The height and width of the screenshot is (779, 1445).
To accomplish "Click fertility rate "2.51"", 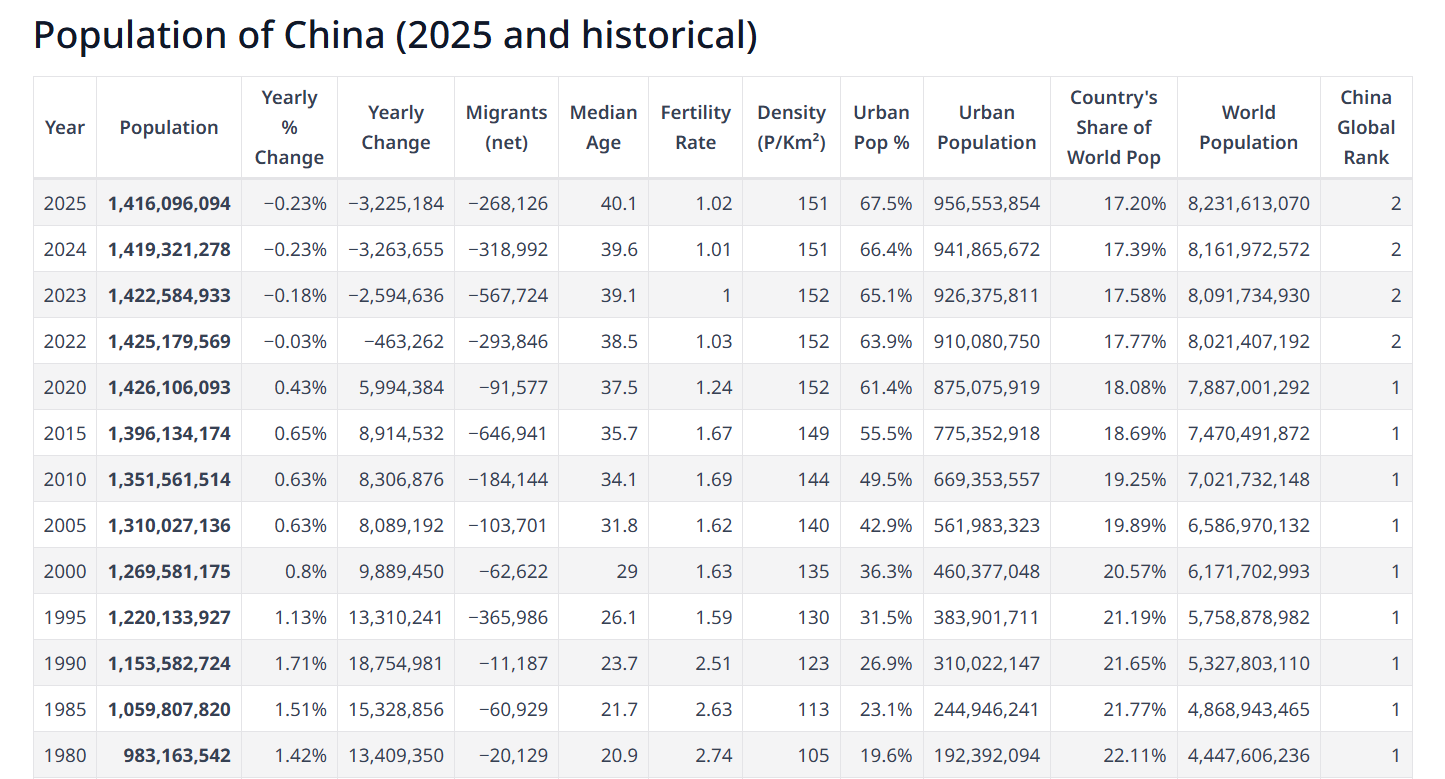I will click(x=714, y=664).
